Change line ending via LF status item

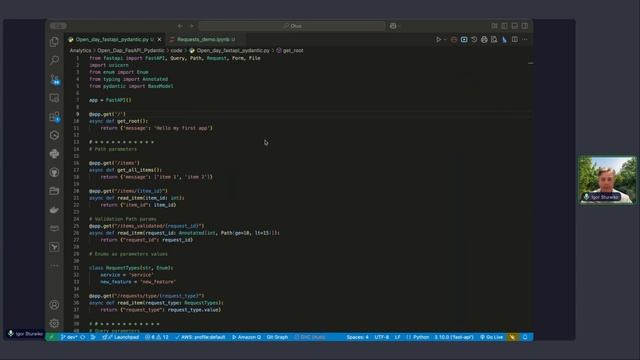pos(397,337)
